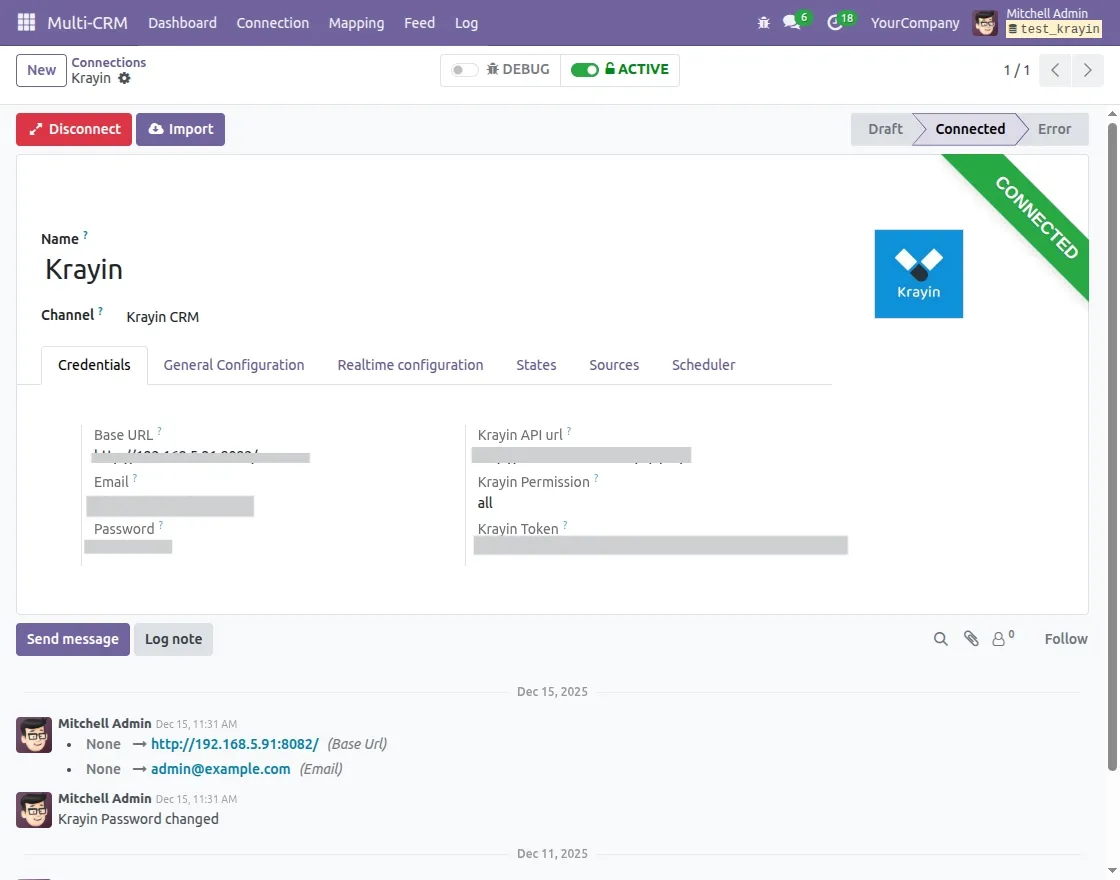Toggle the DEBUG switch

coord(464,70)
